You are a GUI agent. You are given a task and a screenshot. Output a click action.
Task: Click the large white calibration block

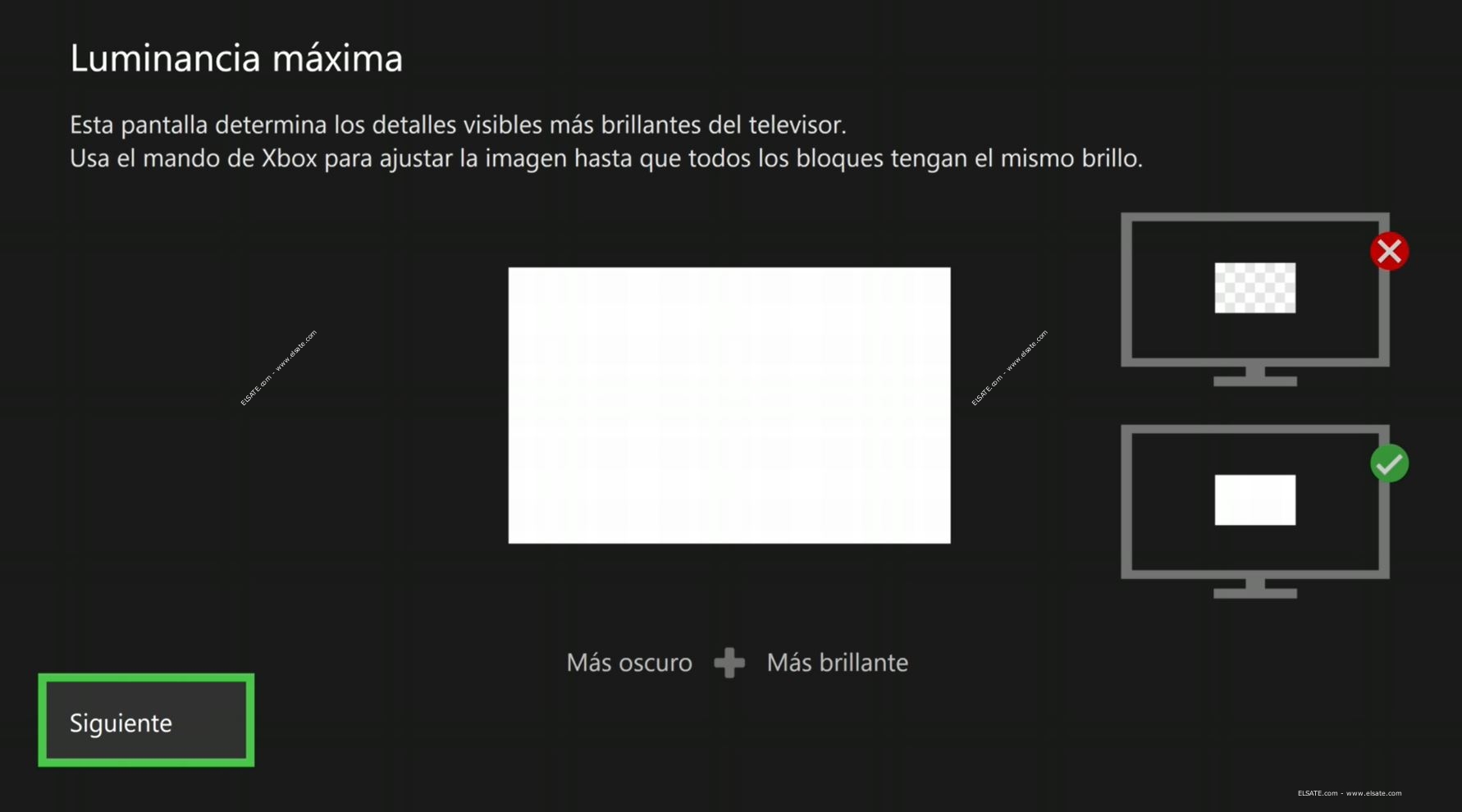pyautogui.click(x=729, y=405)
